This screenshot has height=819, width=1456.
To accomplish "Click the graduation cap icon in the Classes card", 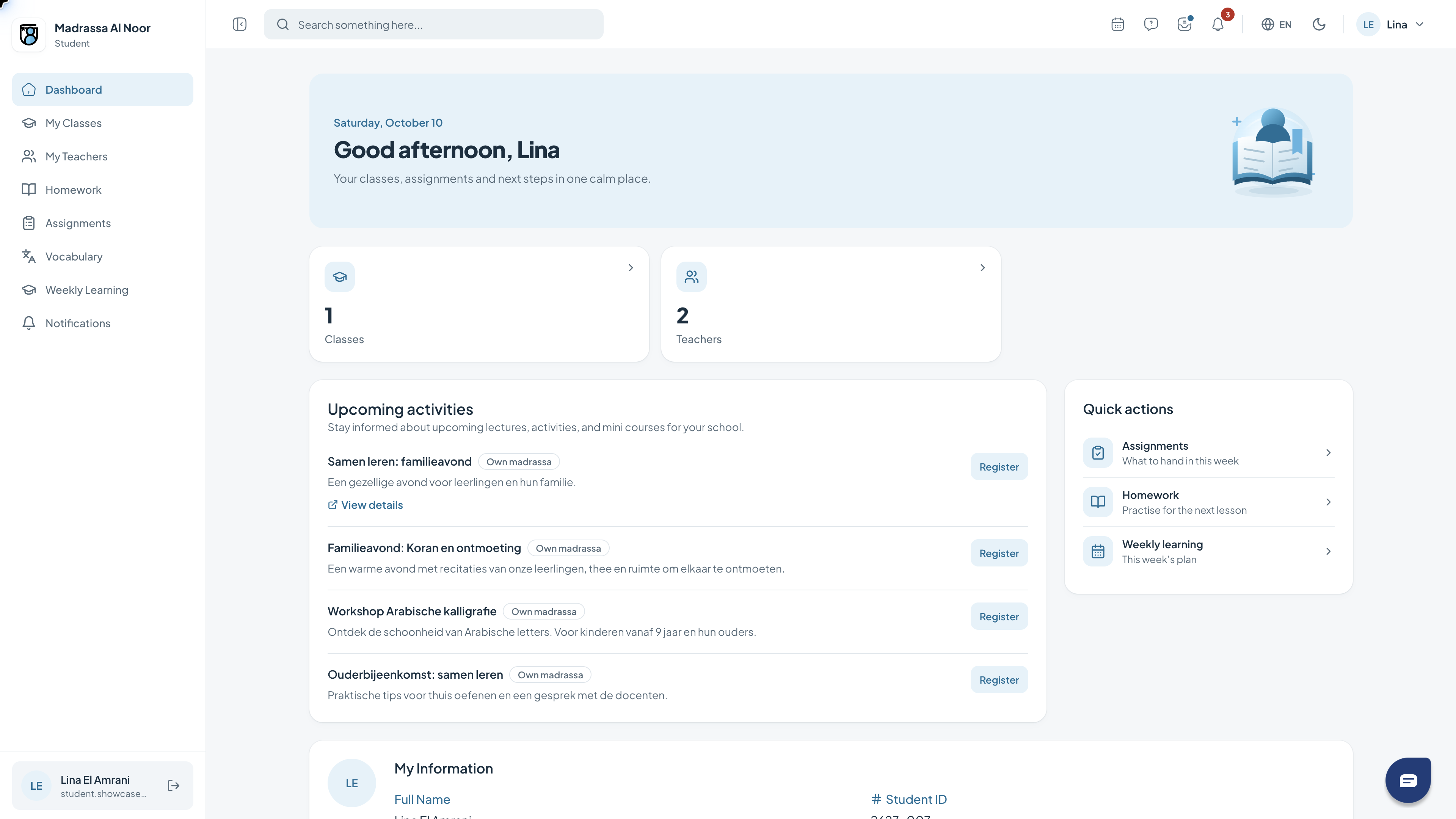I will 340,276.
